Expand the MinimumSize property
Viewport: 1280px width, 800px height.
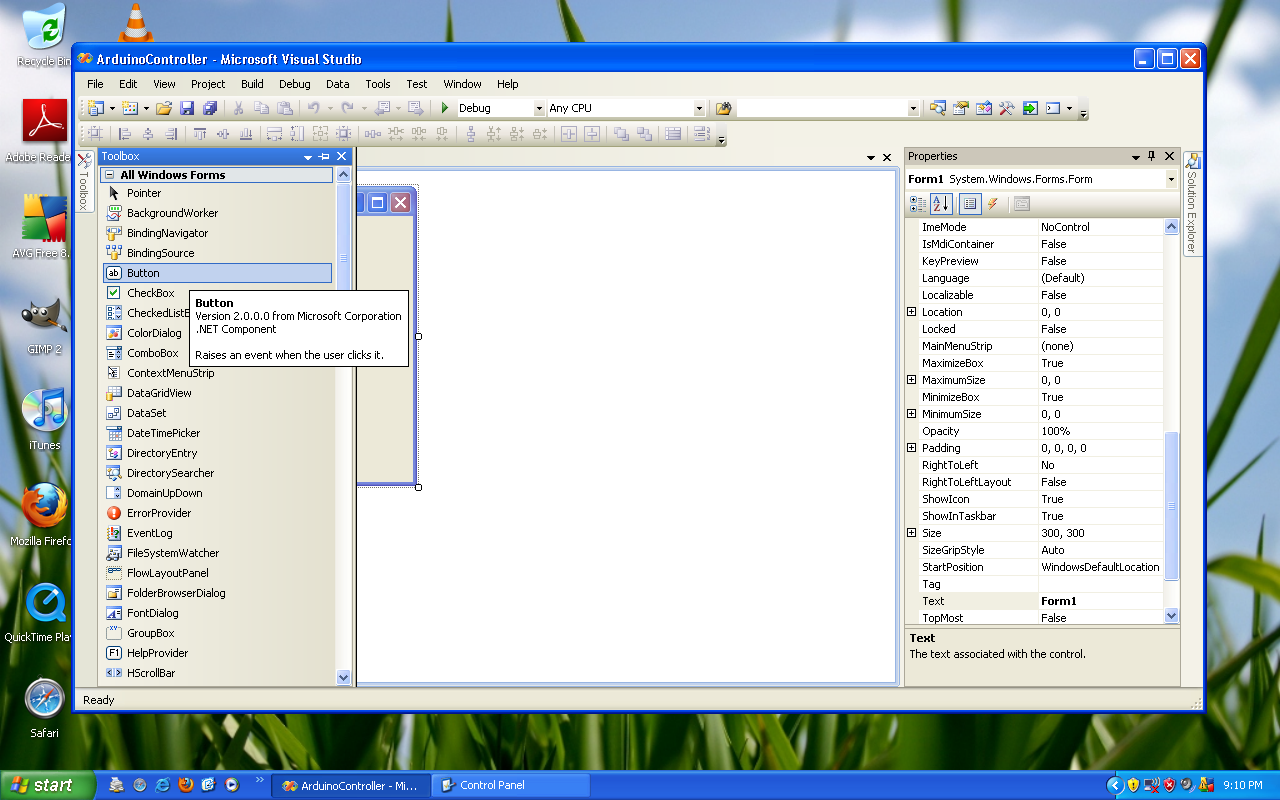tap(911, 414)
